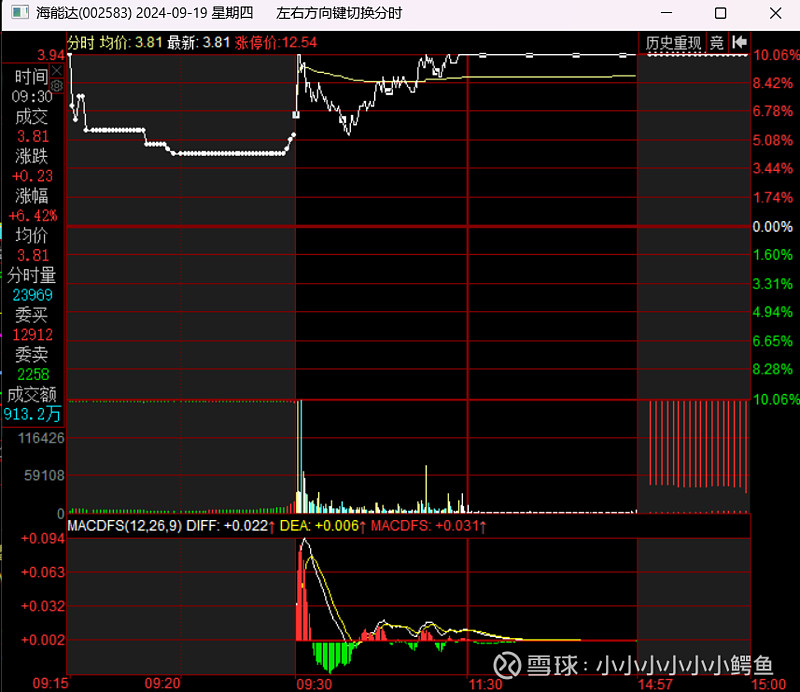This screenshot has width=800, height=692.
Task: Click the 分时 label above the chart
Action: (x=81, y=42)
